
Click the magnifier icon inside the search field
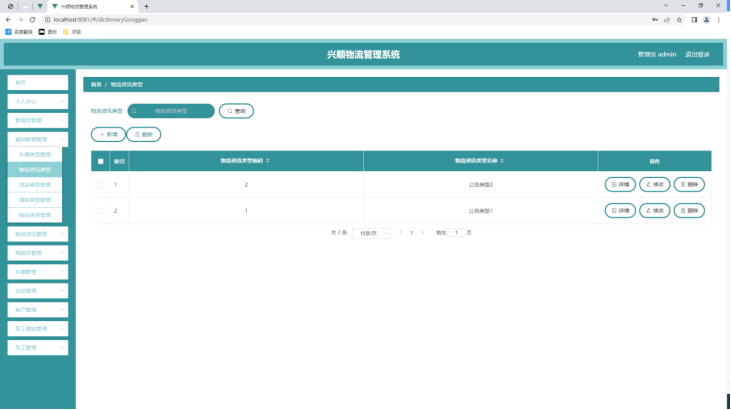pyautogui.click(x=134, y=111)
